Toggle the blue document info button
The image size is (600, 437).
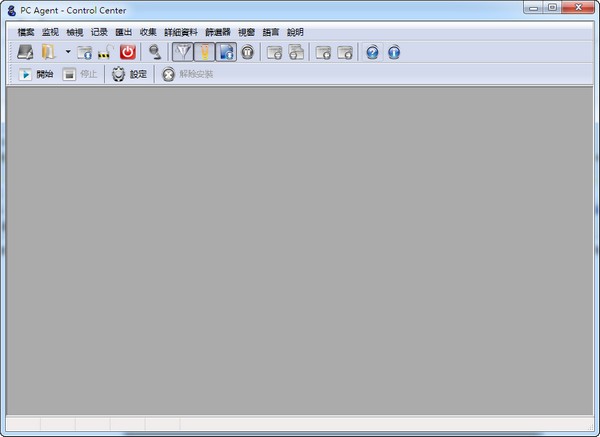[226, 52]
